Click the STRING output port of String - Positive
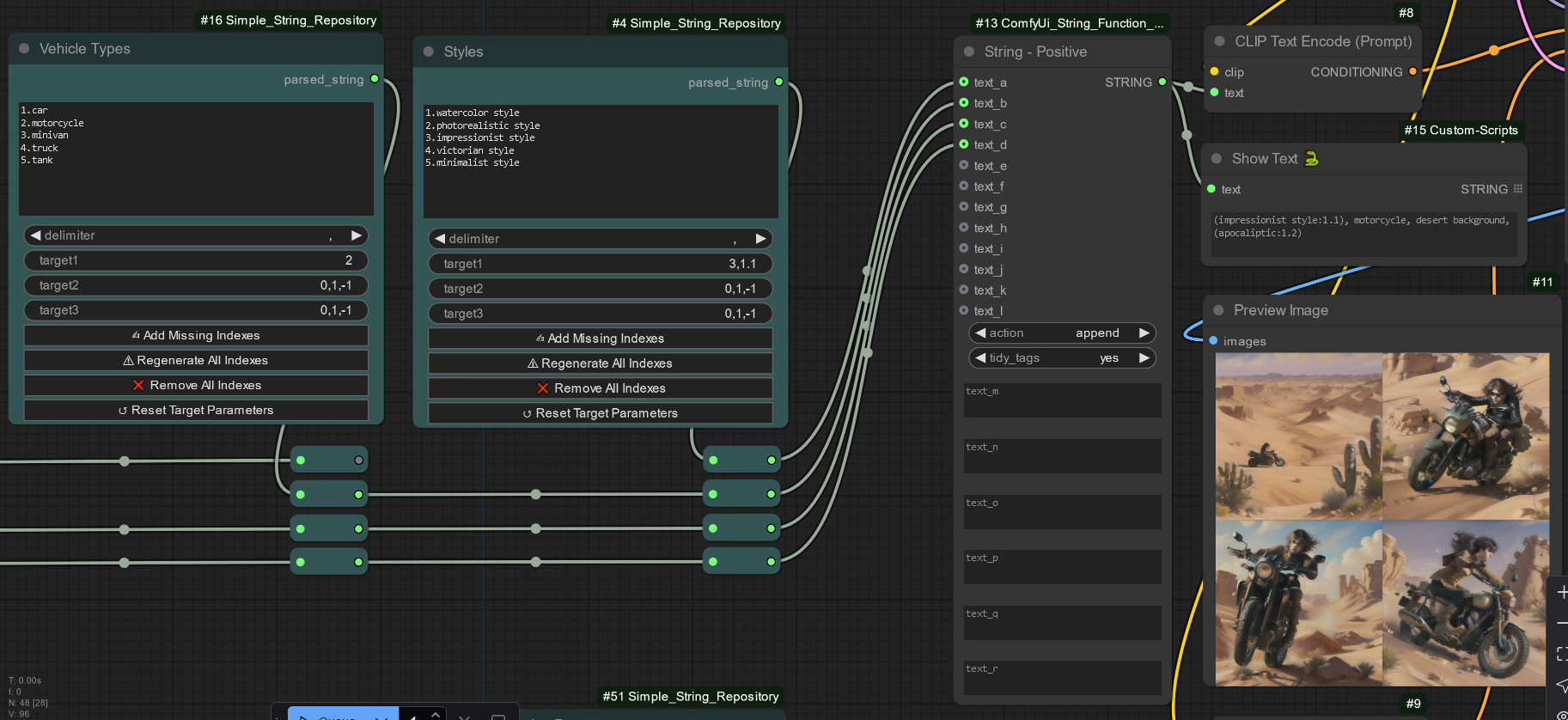This screenshot has height=720, width=1568. [1162, 82]
